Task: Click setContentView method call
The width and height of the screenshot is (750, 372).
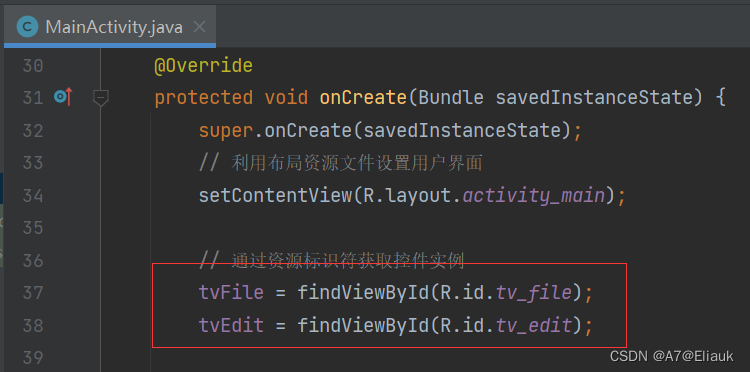Action: (x=275, y=196)
